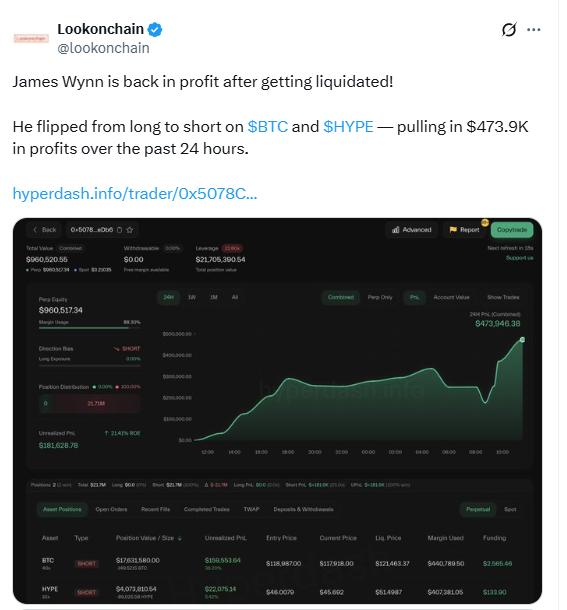Click the copy address icon
The height and width of the screenshot is (610, 567).
coord(119,230)
